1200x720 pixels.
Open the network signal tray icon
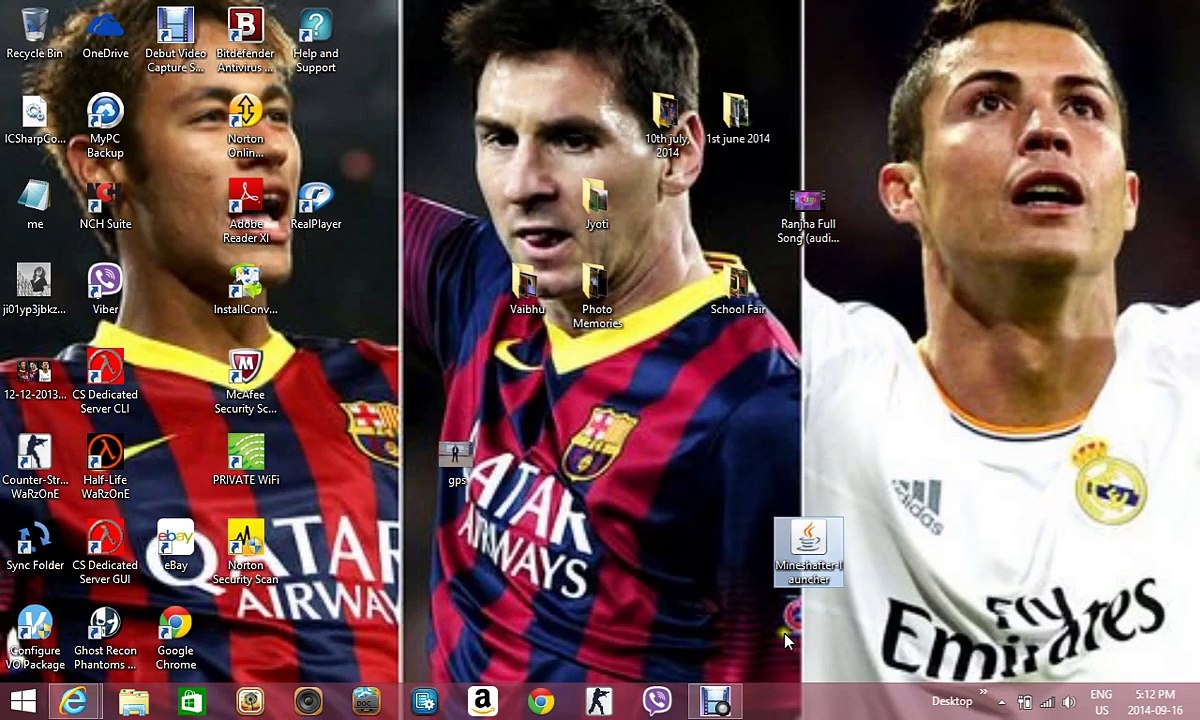[x=1046, y=702]
